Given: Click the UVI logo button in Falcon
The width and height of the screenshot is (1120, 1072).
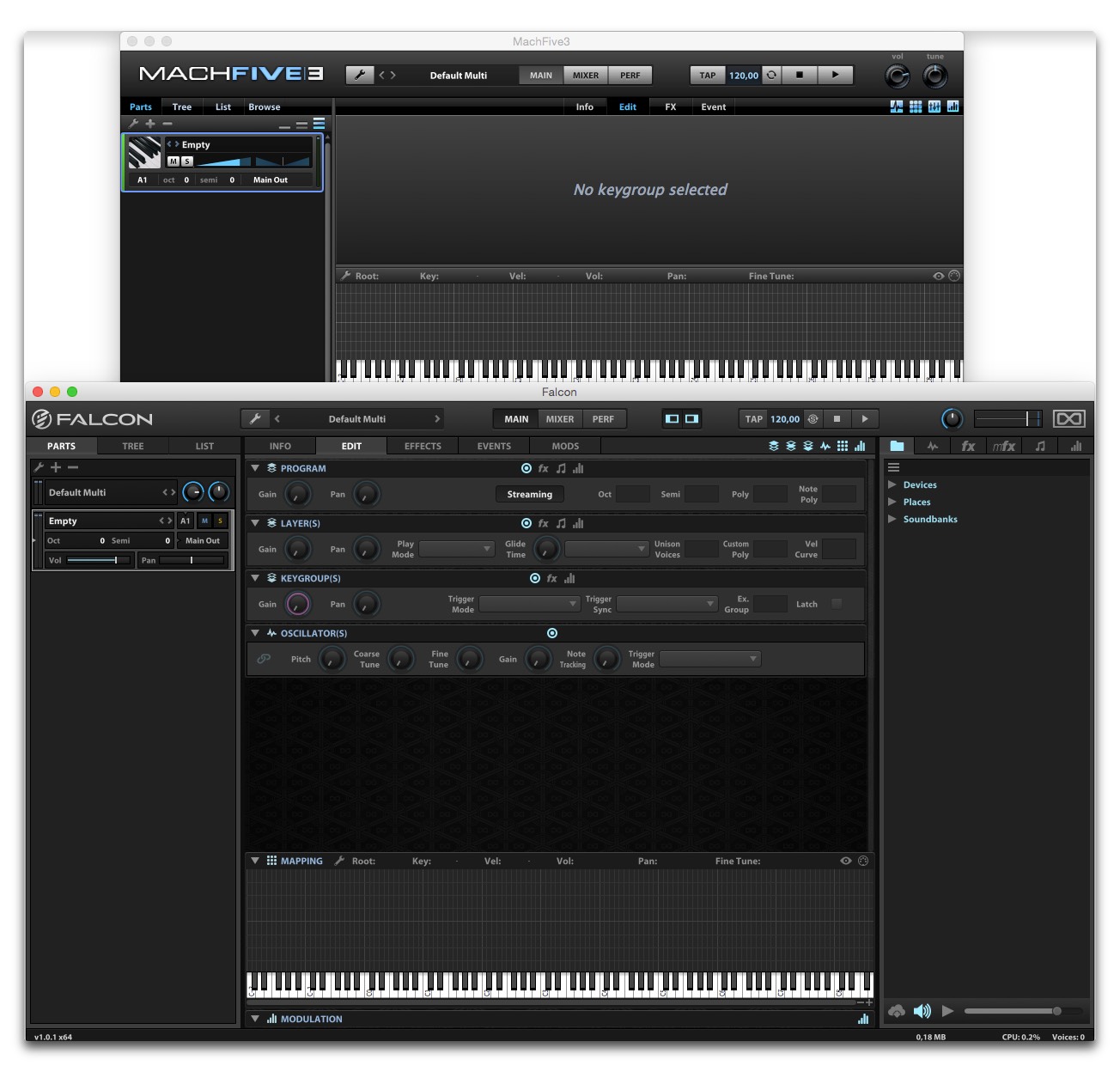Looking at the screenshot, I should (x=1069, y=418).
